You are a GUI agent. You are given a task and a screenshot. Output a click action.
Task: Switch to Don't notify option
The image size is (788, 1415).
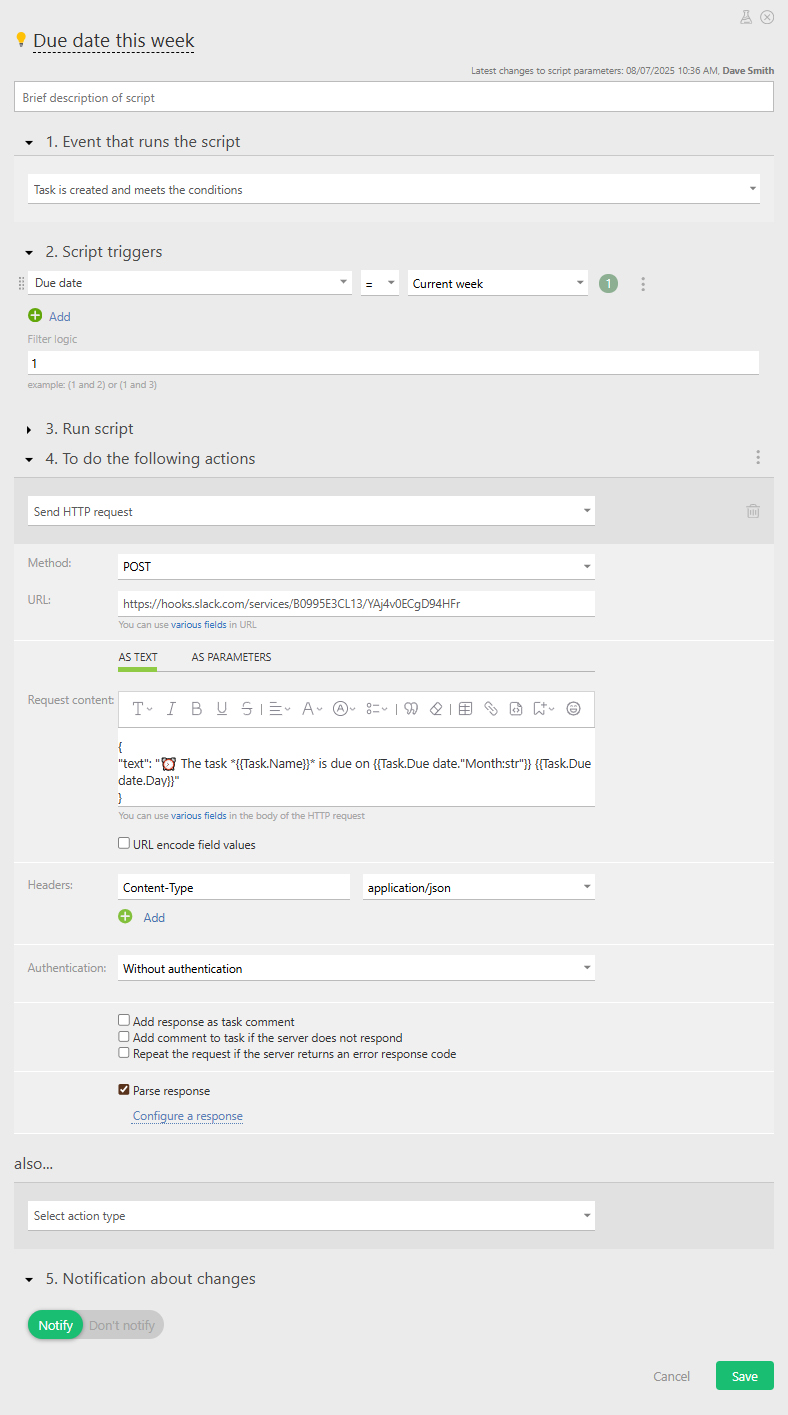pos(122,1325)
